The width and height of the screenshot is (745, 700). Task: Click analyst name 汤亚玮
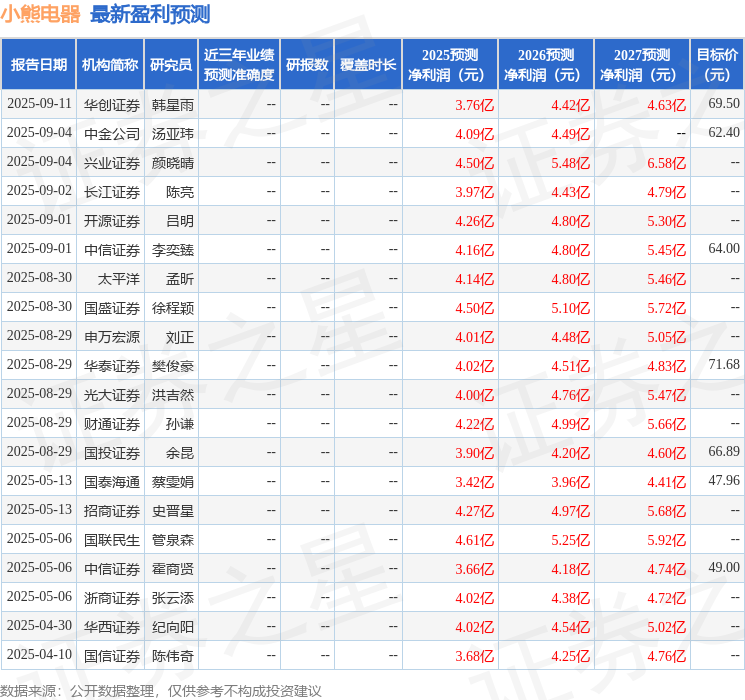coord(172,134)
